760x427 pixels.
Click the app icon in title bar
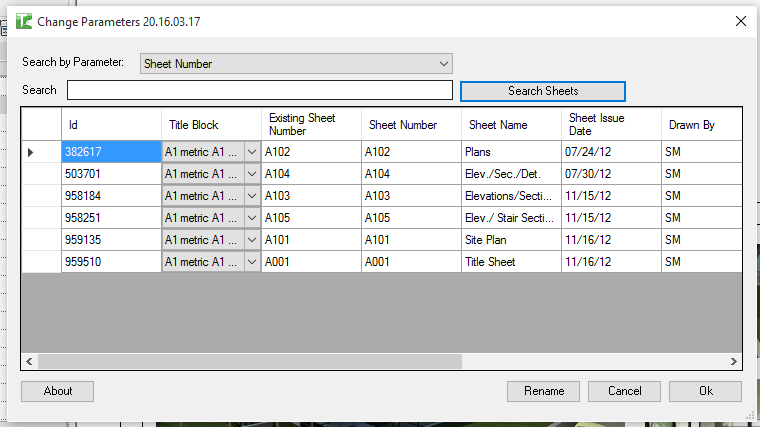coord(25,20)
